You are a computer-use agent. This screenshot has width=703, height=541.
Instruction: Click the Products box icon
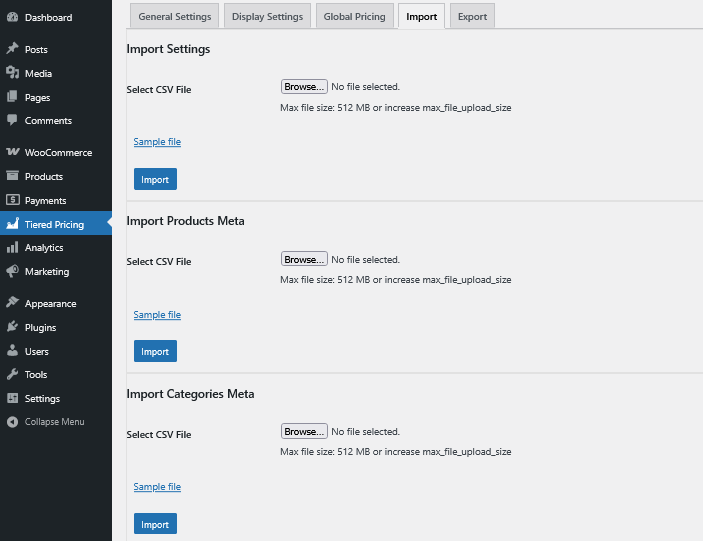pos(12,177)
